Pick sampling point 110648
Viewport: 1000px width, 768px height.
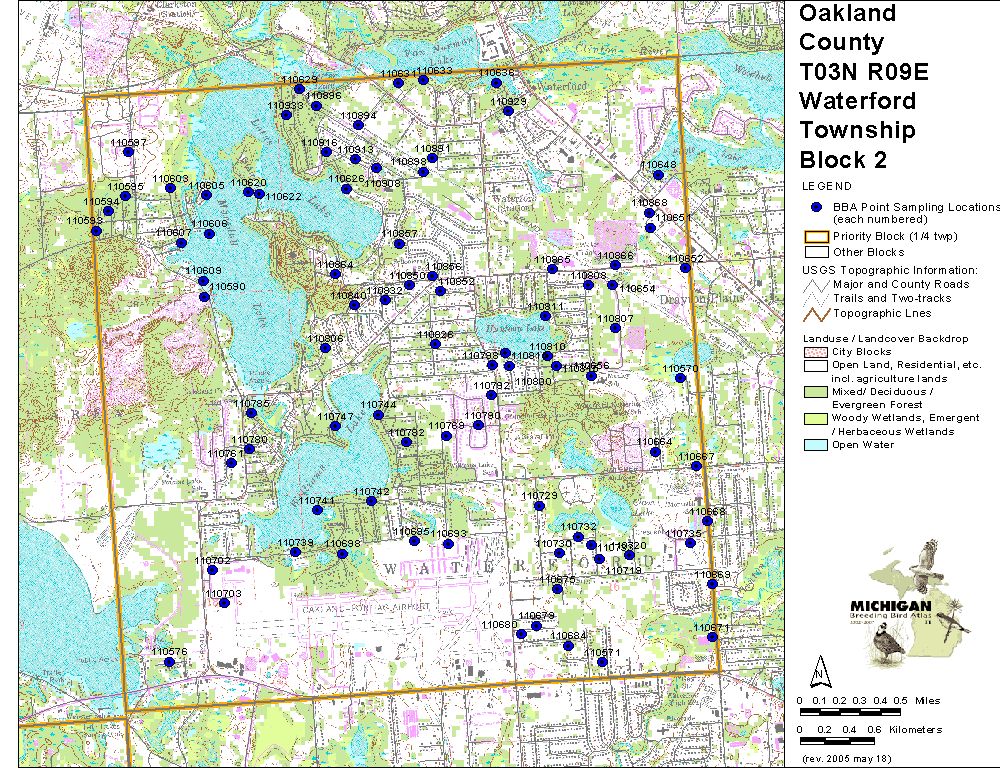(658, 175)
